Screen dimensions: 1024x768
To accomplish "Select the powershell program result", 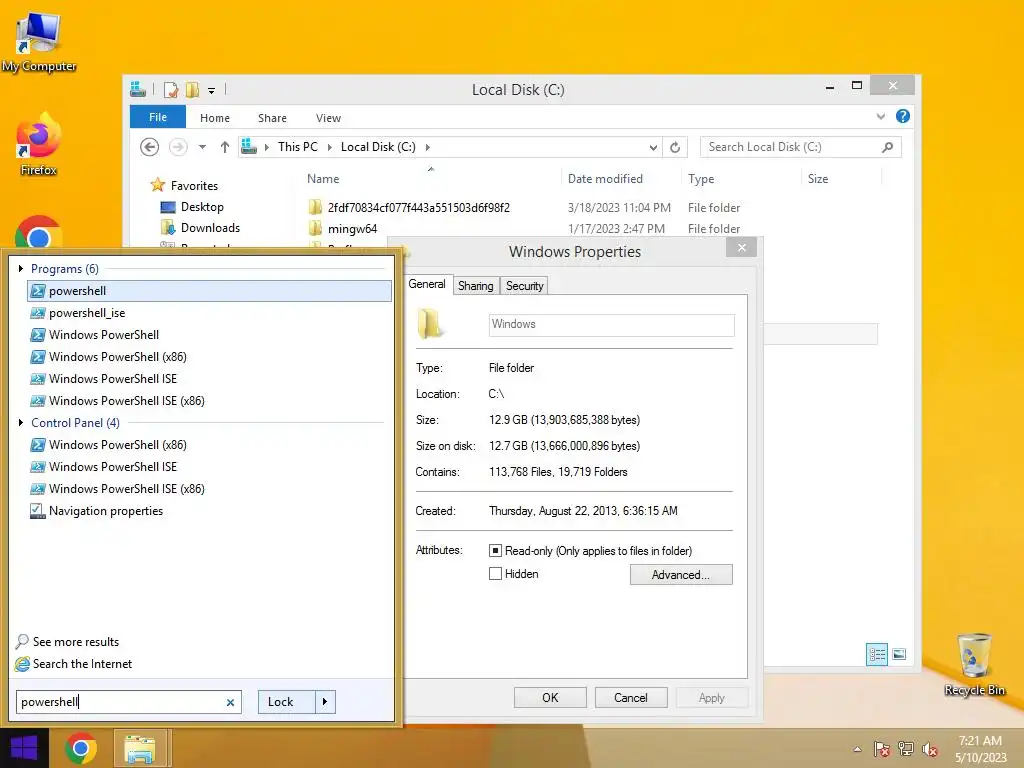I will coord(209,291).
